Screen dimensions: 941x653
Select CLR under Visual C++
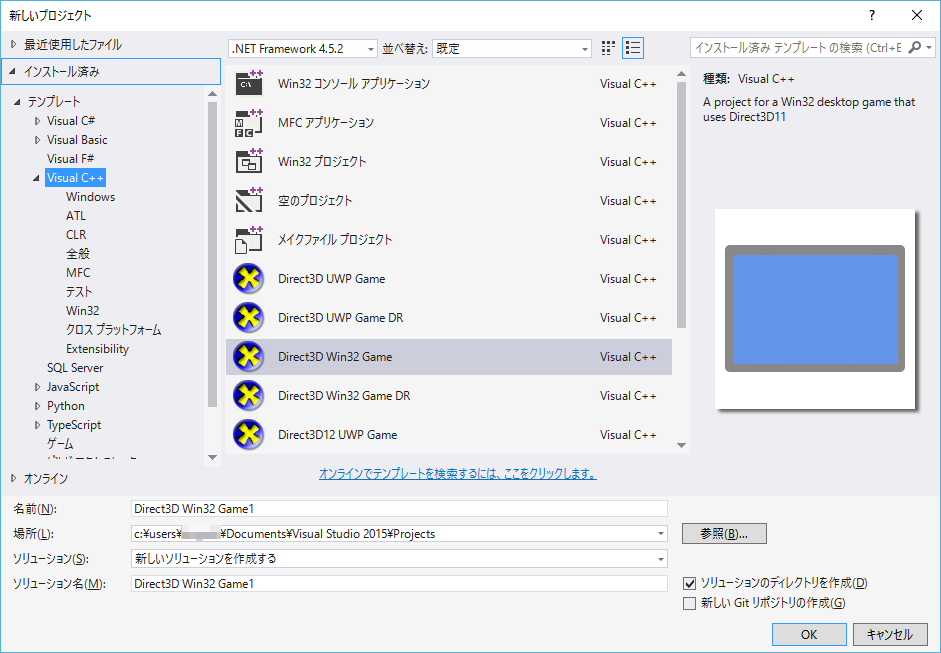pos(76,235)
